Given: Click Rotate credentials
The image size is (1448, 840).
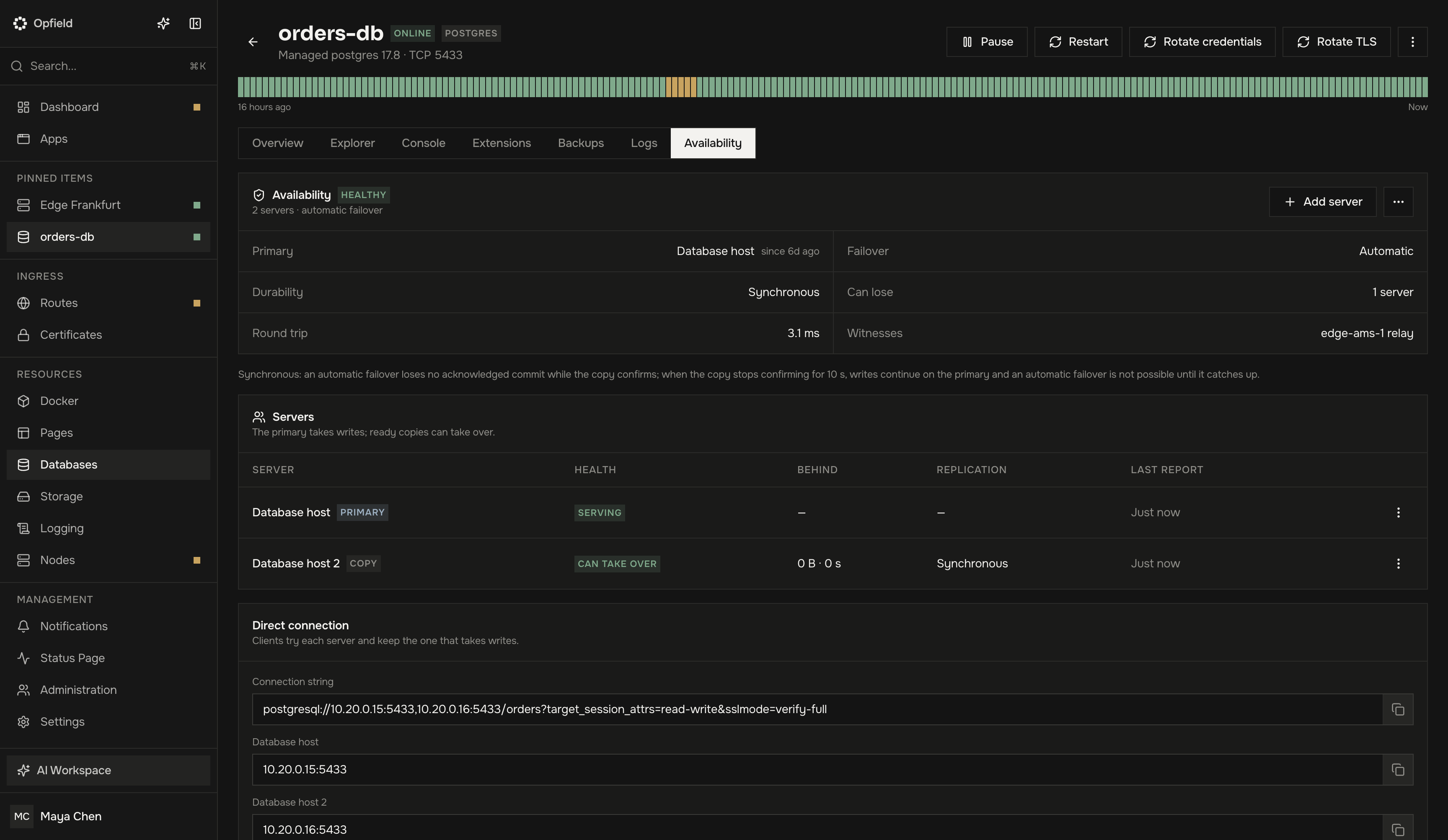Looking at the screenshot, I should coord(1202,42).
